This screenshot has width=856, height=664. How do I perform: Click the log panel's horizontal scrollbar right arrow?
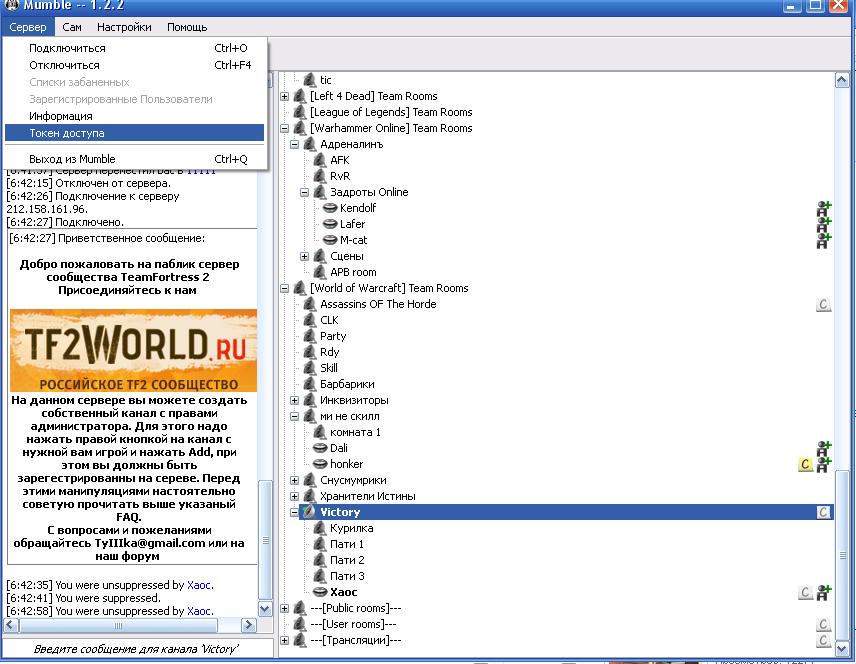[x=248, y=625]
